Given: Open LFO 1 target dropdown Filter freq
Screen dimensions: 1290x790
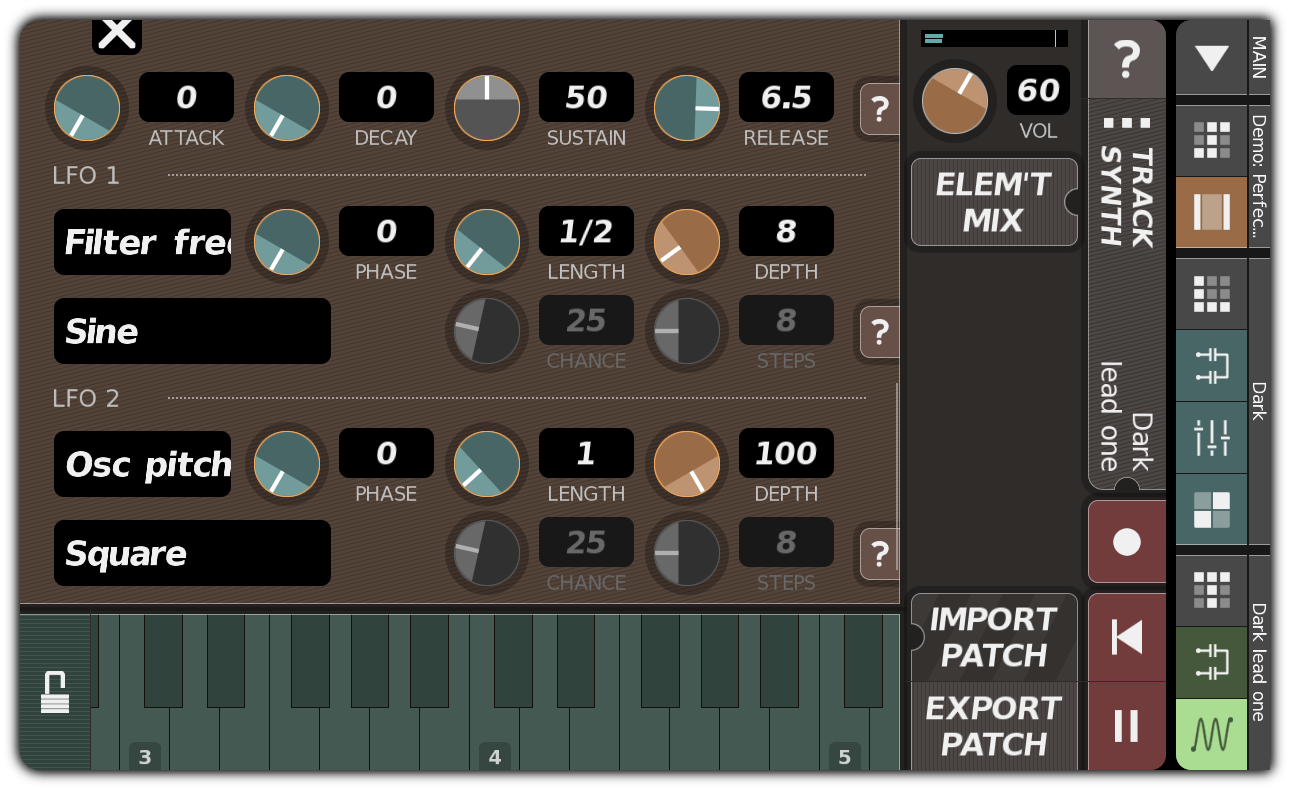Looking at the screenshot, I should [142, 242].
